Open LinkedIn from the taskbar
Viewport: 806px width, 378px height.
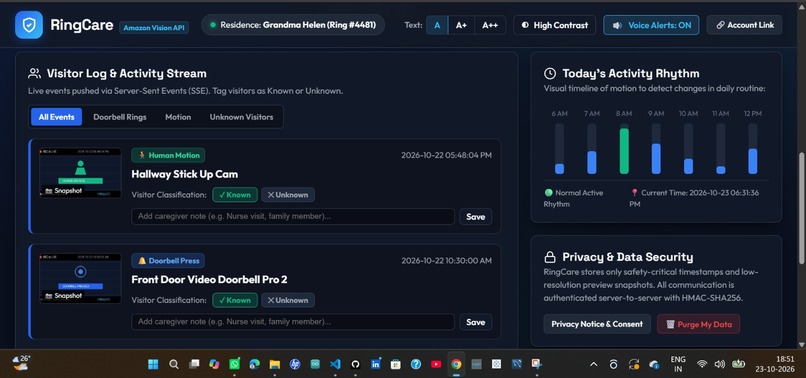pos(375,364)
